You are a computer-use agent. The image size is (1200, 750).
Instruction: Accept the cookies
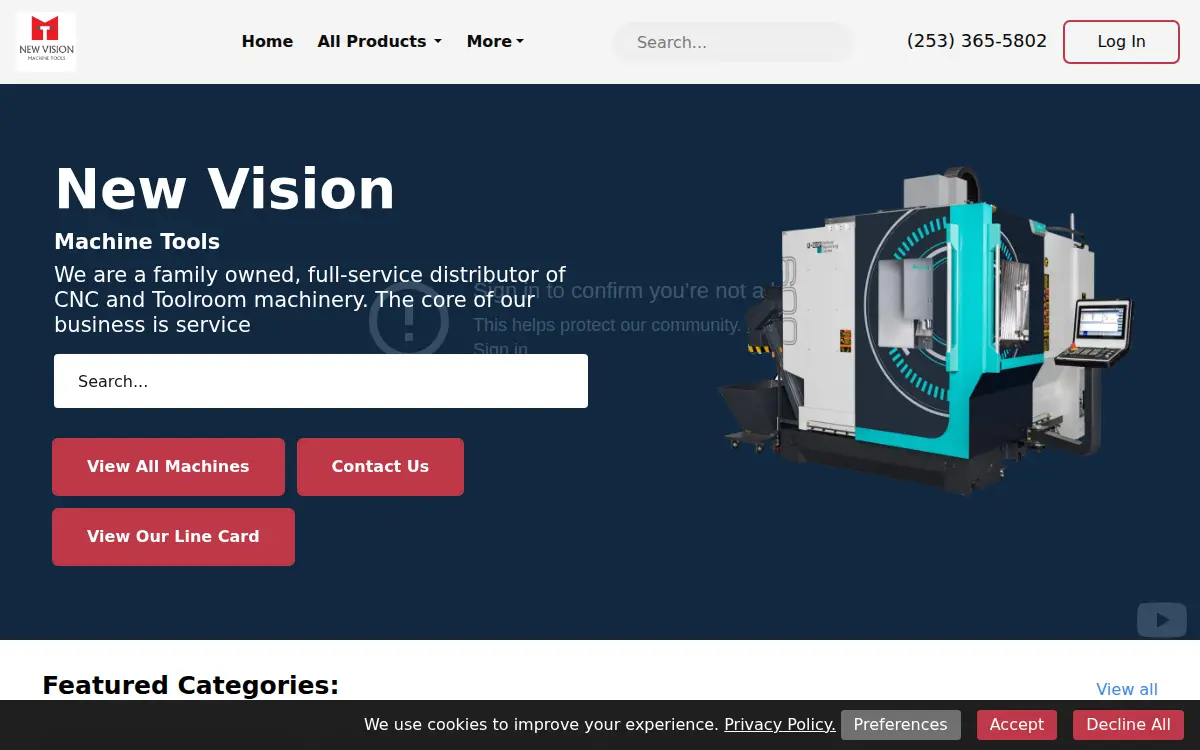[x=1016, y=725]
